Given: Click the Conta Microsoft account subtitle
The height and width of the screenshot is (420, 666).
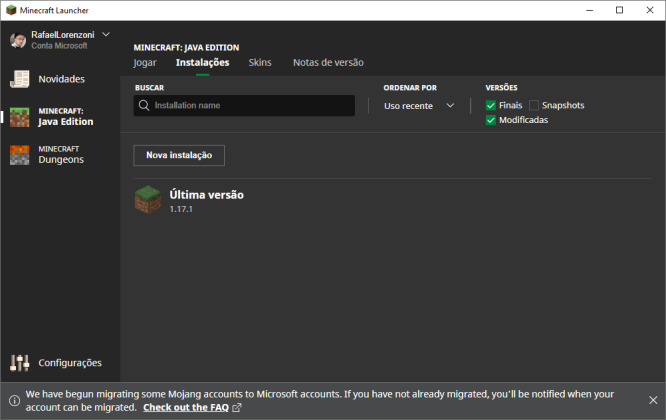Looking at the screenshot, I should (59, 46).
